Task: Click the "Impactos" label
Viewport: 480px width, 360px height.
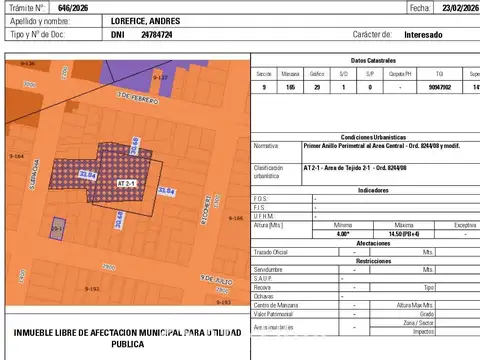Action: [423, 332]
